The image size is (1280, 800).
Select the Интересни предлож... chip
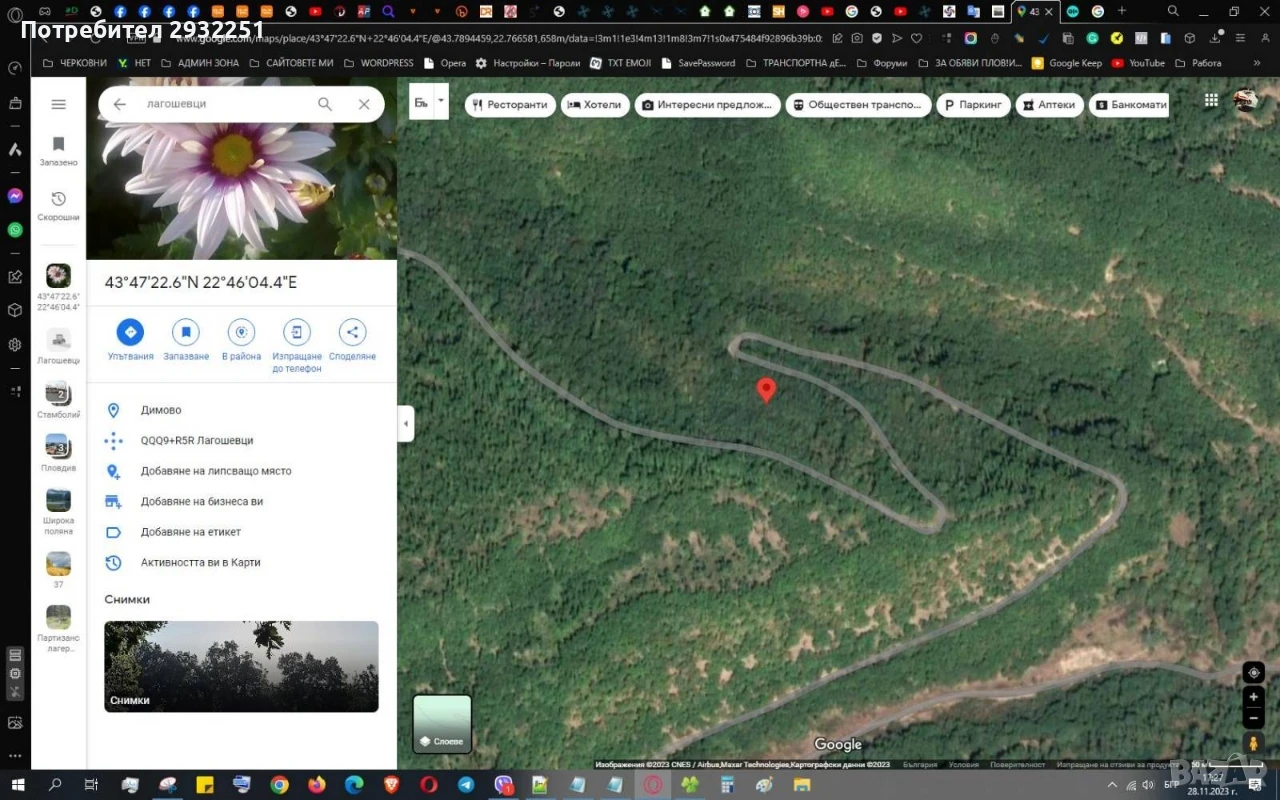click(x=707, y=105)
